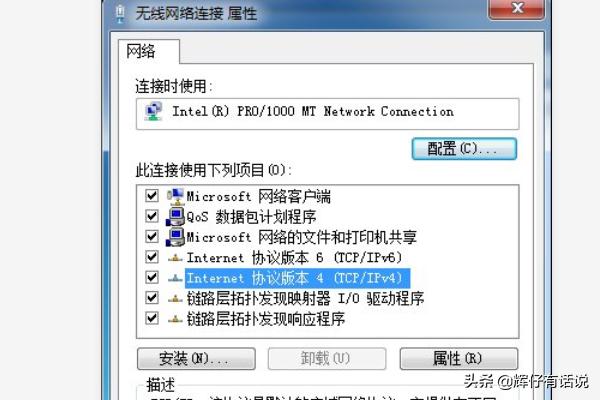Click the Intel PRO/1000 network adapter icon
This screenshot has width=600, height=400.
153,112
